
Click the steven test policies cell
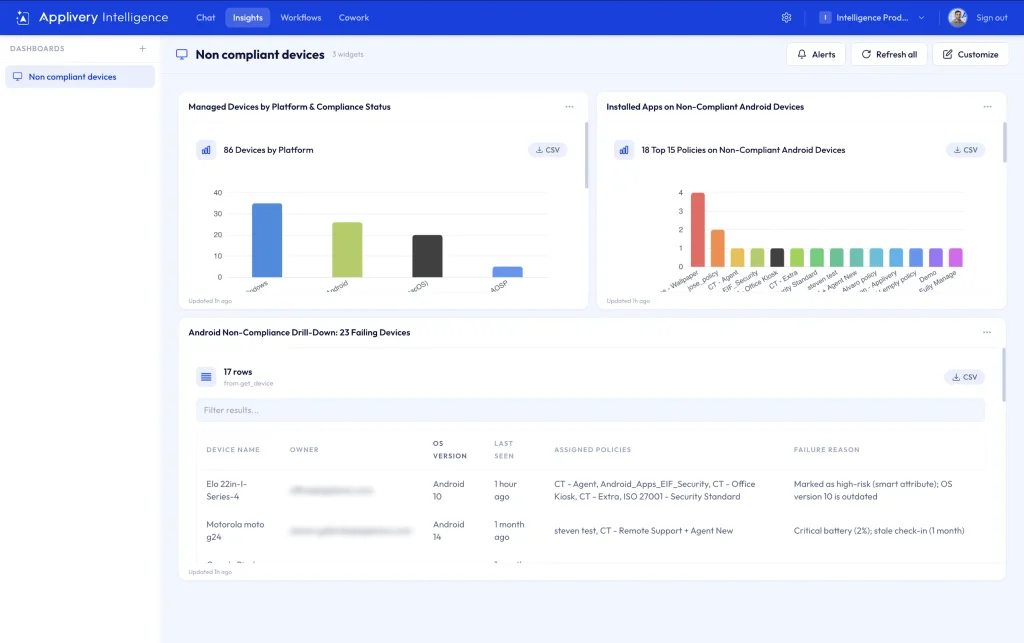pyautogui.click(x=643, y=531)
